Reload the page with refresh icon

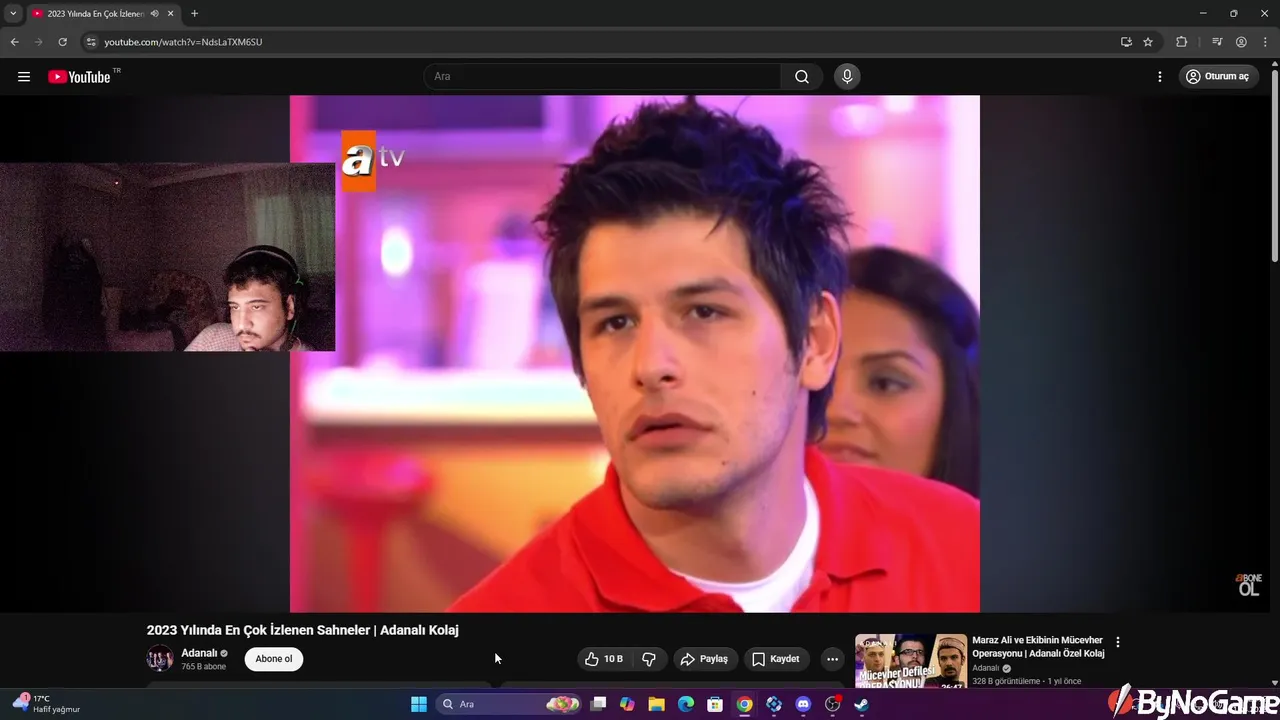click(x=62, y=42)
